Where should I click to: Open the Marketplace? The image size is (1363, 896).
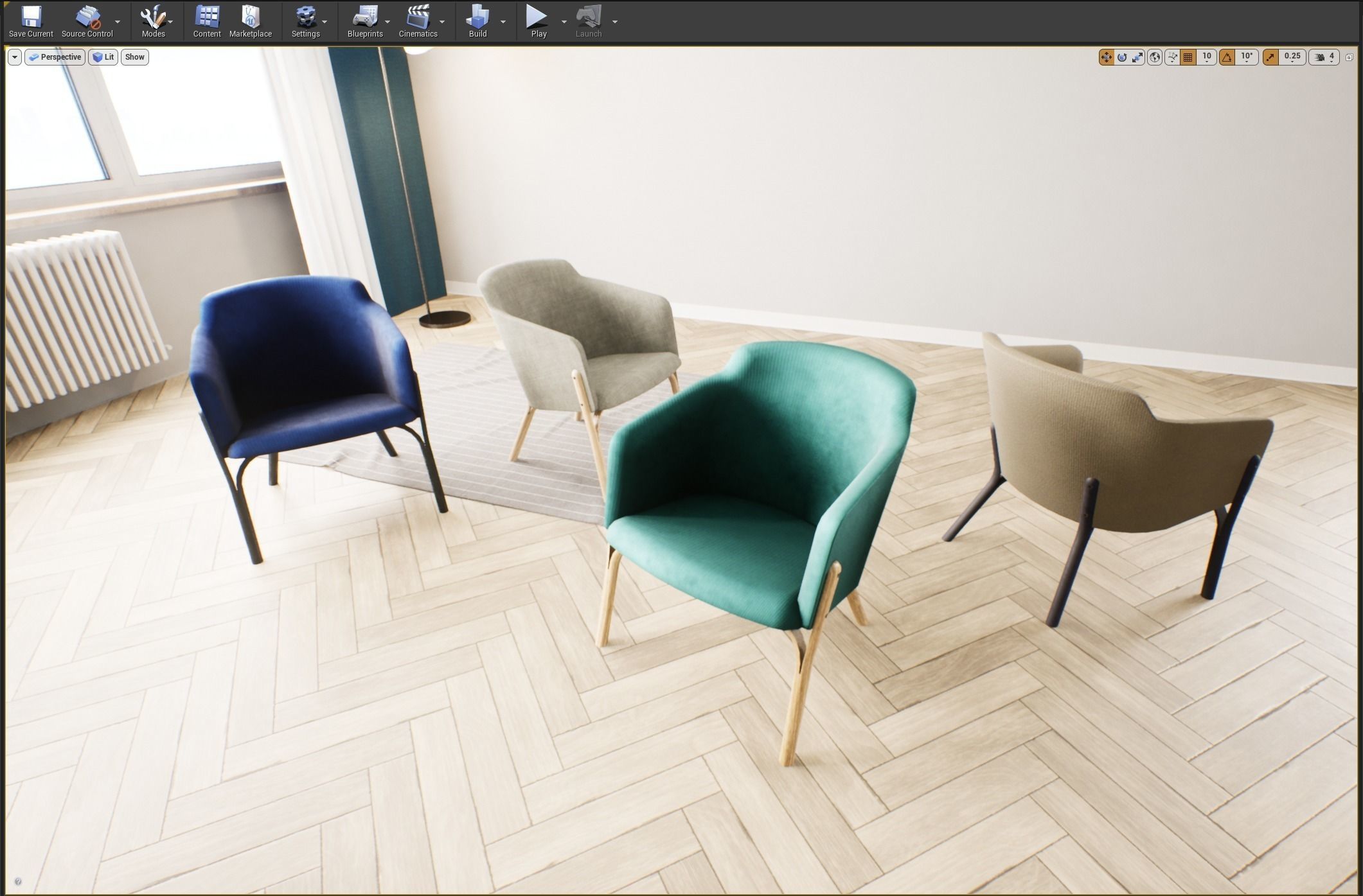250,21
